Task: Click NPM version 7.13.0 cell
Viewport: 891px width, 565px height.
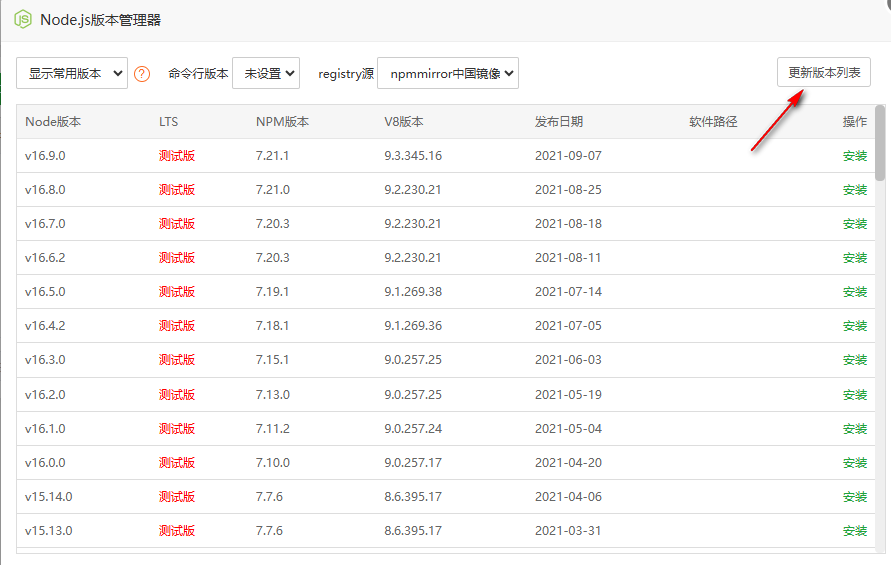Action: (272, 395)
